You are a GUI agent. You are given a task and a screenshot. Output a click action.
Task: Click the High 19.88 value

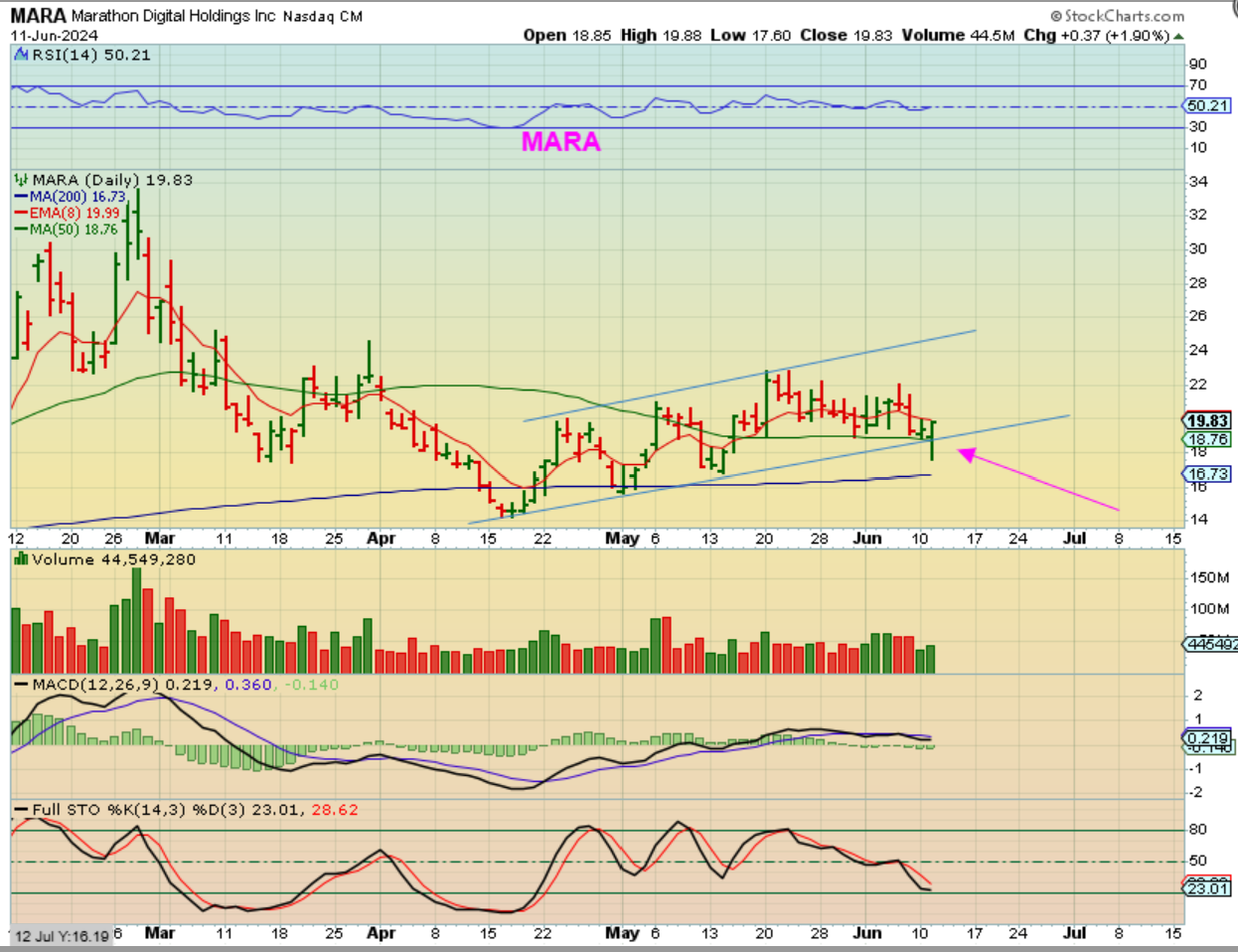point(661,35)
